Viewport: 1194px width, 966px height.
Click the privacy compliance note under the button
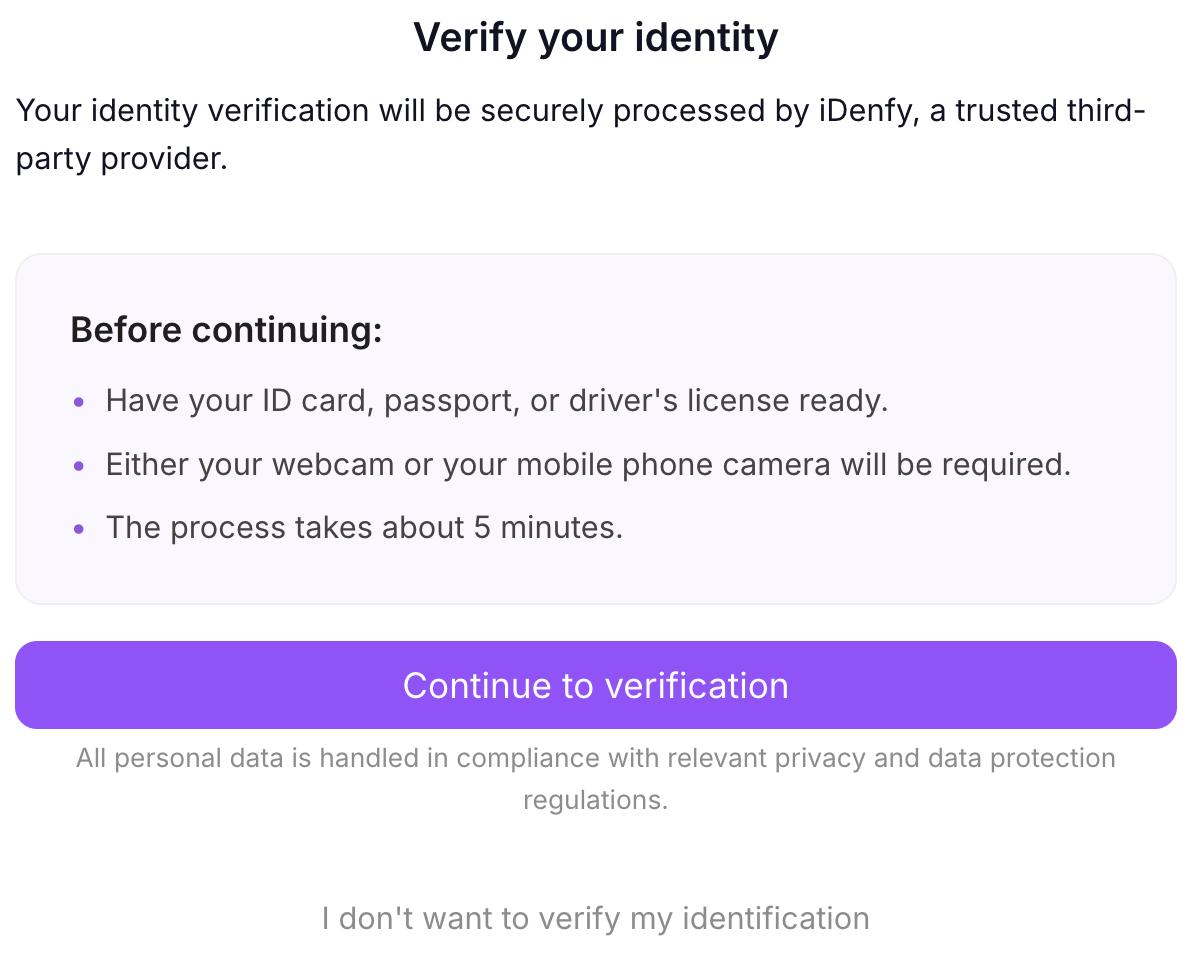(596, 758)
